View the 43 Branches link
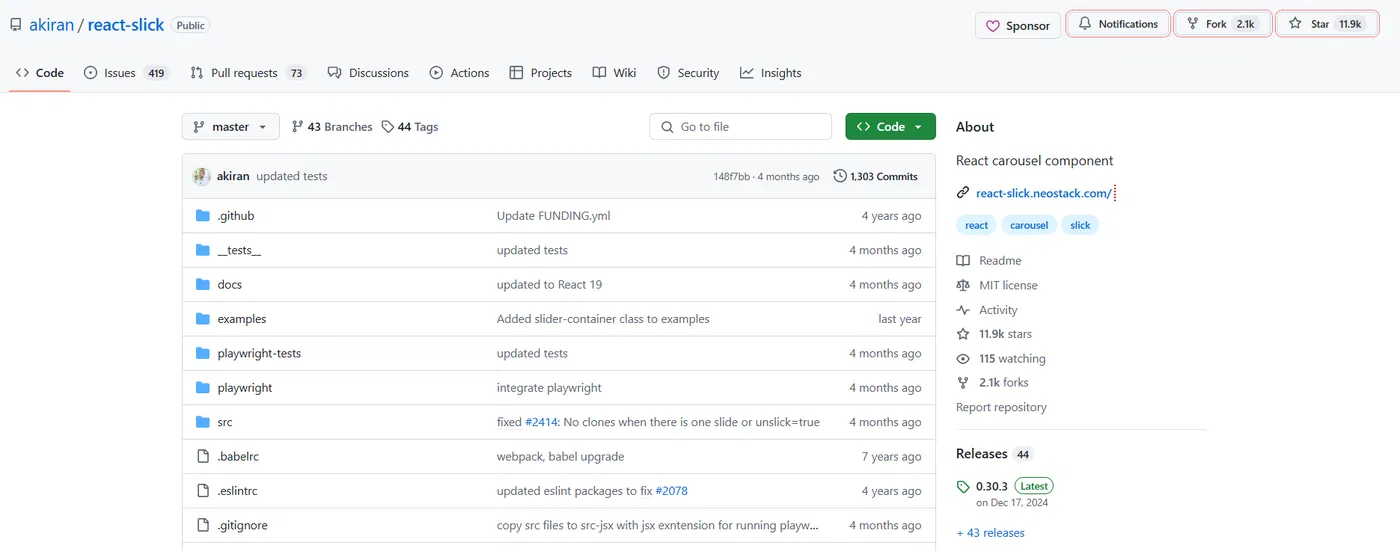 [x=332, y=127]
